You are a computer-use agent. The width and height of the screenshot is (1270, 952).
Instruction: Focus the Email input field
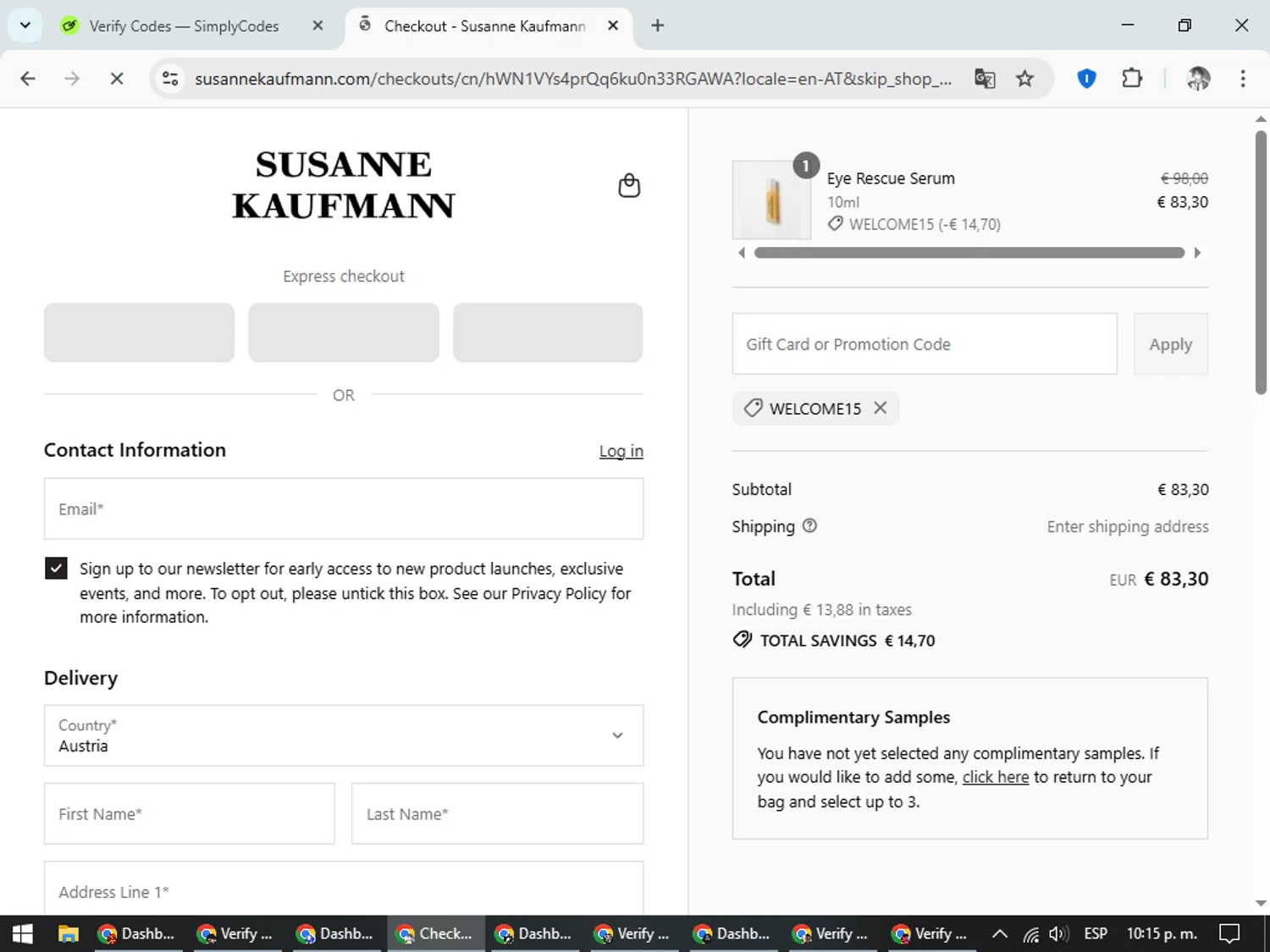tap(344, 509)
